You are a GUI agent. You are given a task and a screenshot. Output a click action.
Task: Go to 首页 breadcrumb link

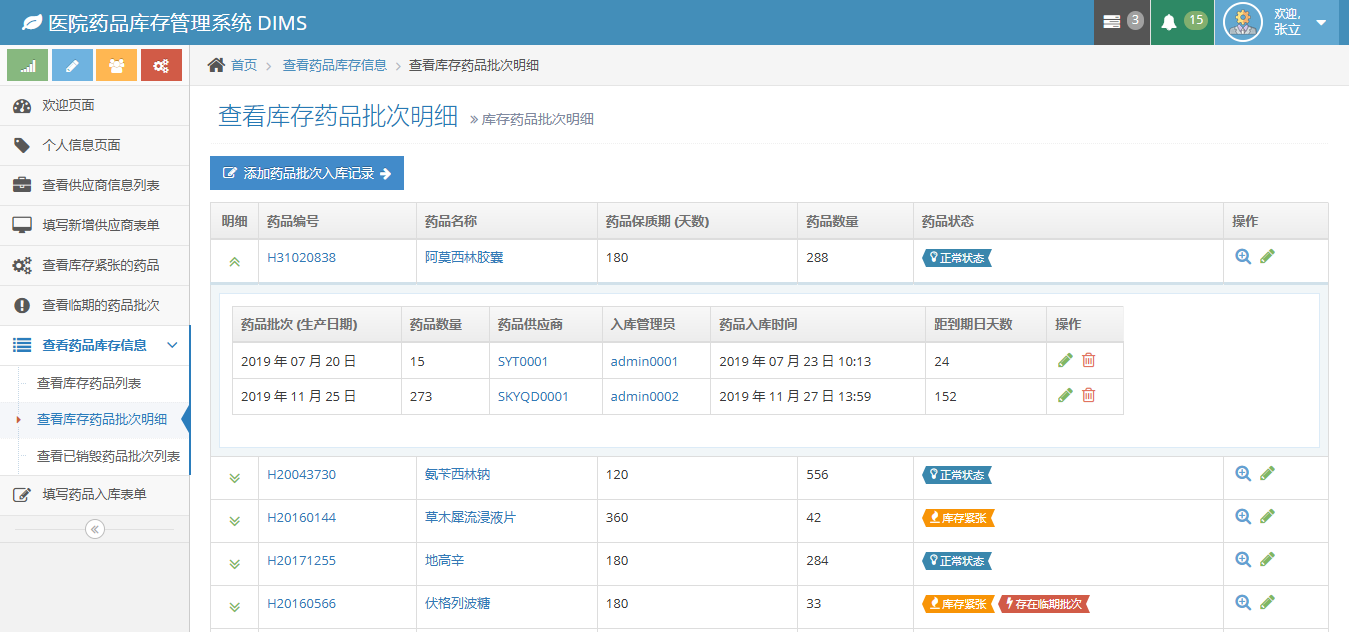click(244, 65)
